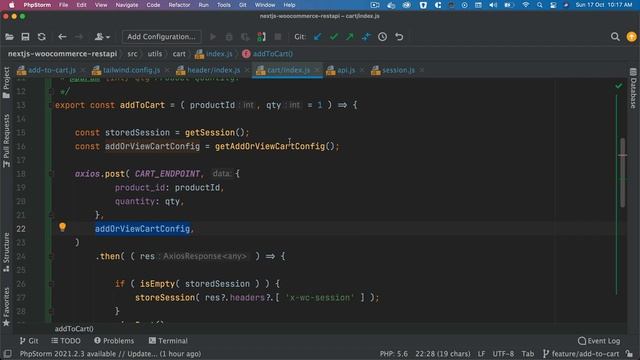This screenshot has width=640, height=360.
Task: Navigate forward with the right arrow icon
Action: coord(79,37)
